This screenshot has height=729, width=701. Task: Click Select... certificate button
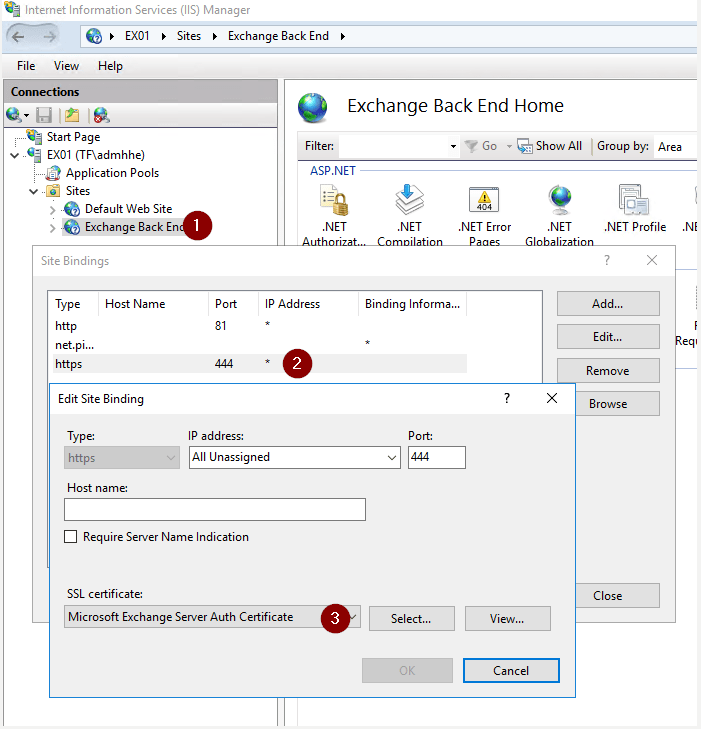tap(411, 619)
